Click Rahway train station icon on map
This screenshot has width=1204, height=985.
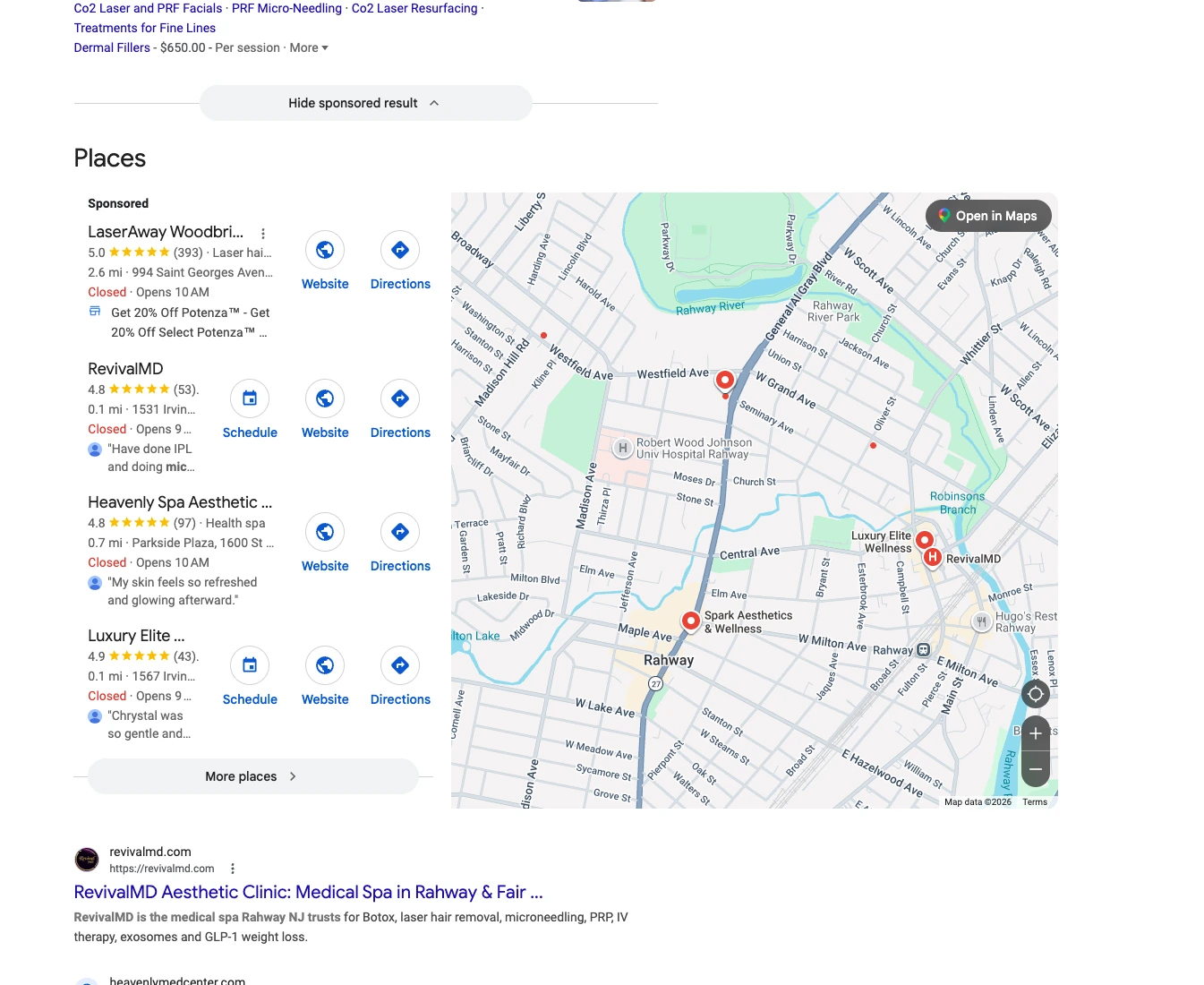pos(924,650)
